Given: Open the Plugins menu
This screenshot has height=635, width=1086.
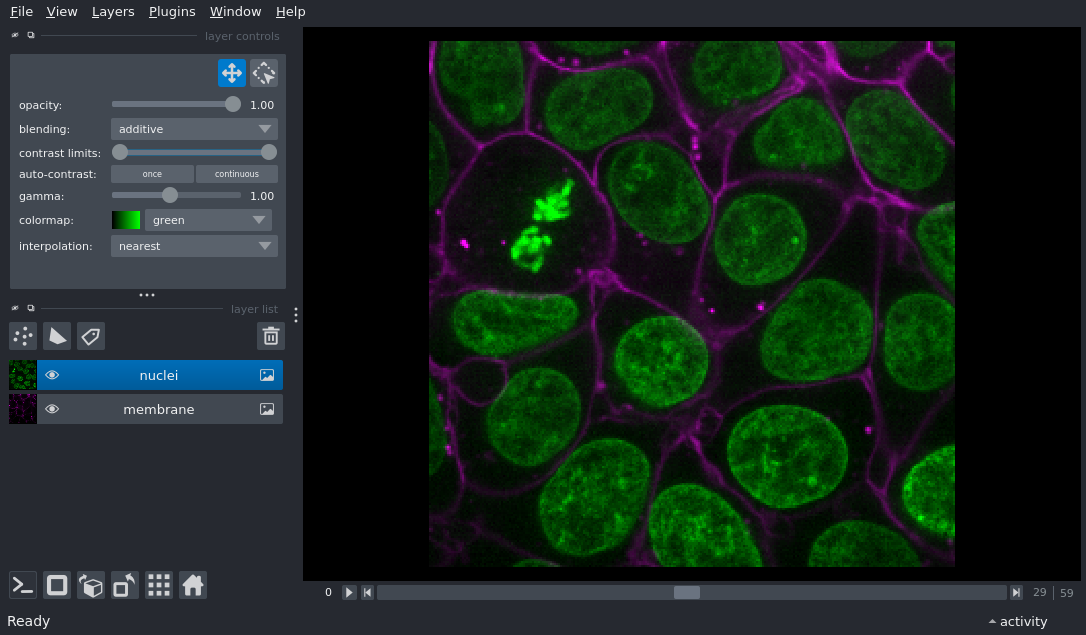Looking at the screenshot, I should click(171, 11).
